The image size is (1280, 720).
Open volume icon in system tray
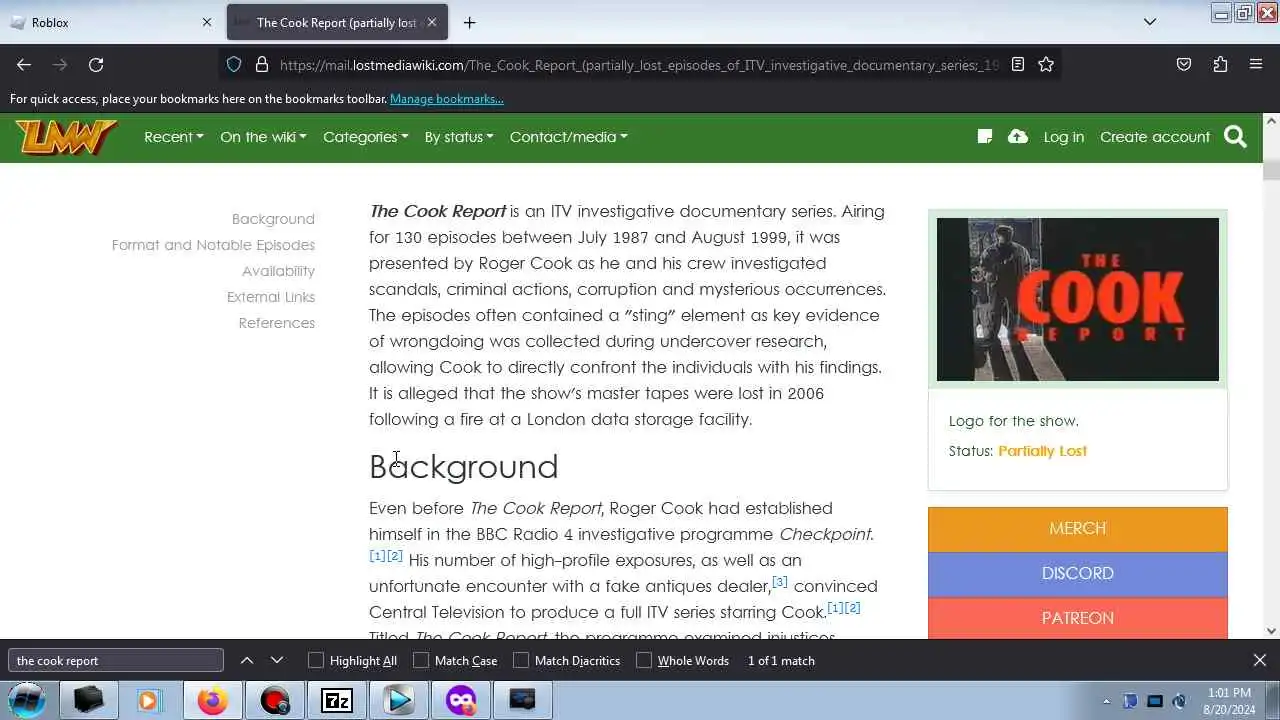1179,701
